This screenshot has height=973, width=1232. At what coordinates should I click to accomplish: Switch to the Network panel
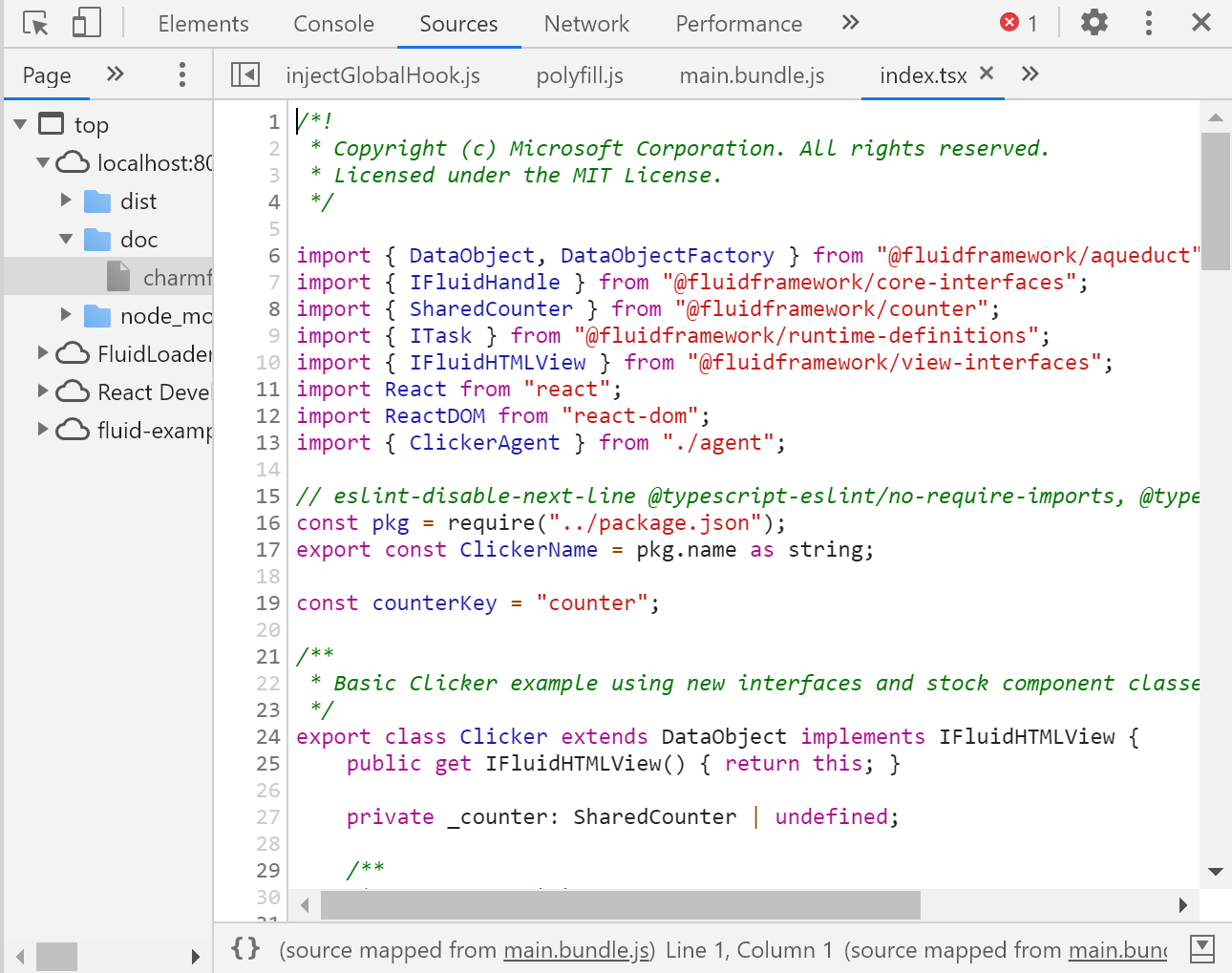585,23
